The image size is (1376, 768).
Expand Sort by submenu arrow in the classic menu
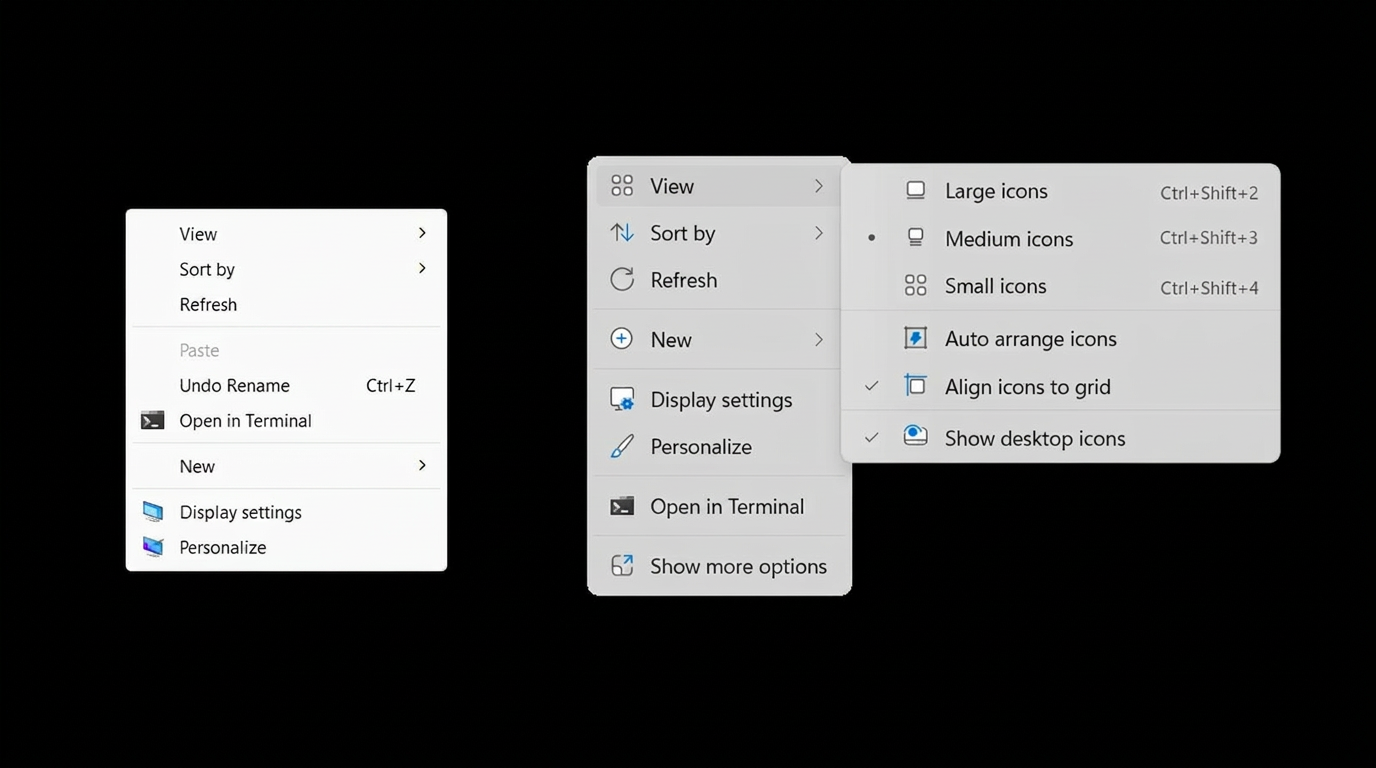click(x=422, y=268)
